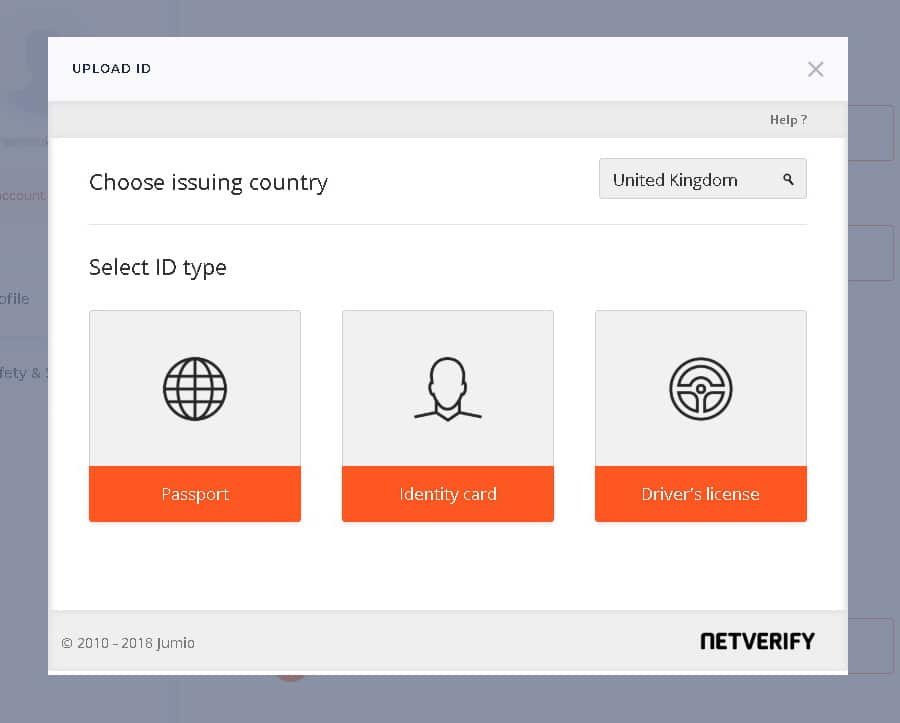Click the magnifier icon in country field
The height and width of the screenshot is (723, 900).
tap(788, 180)
